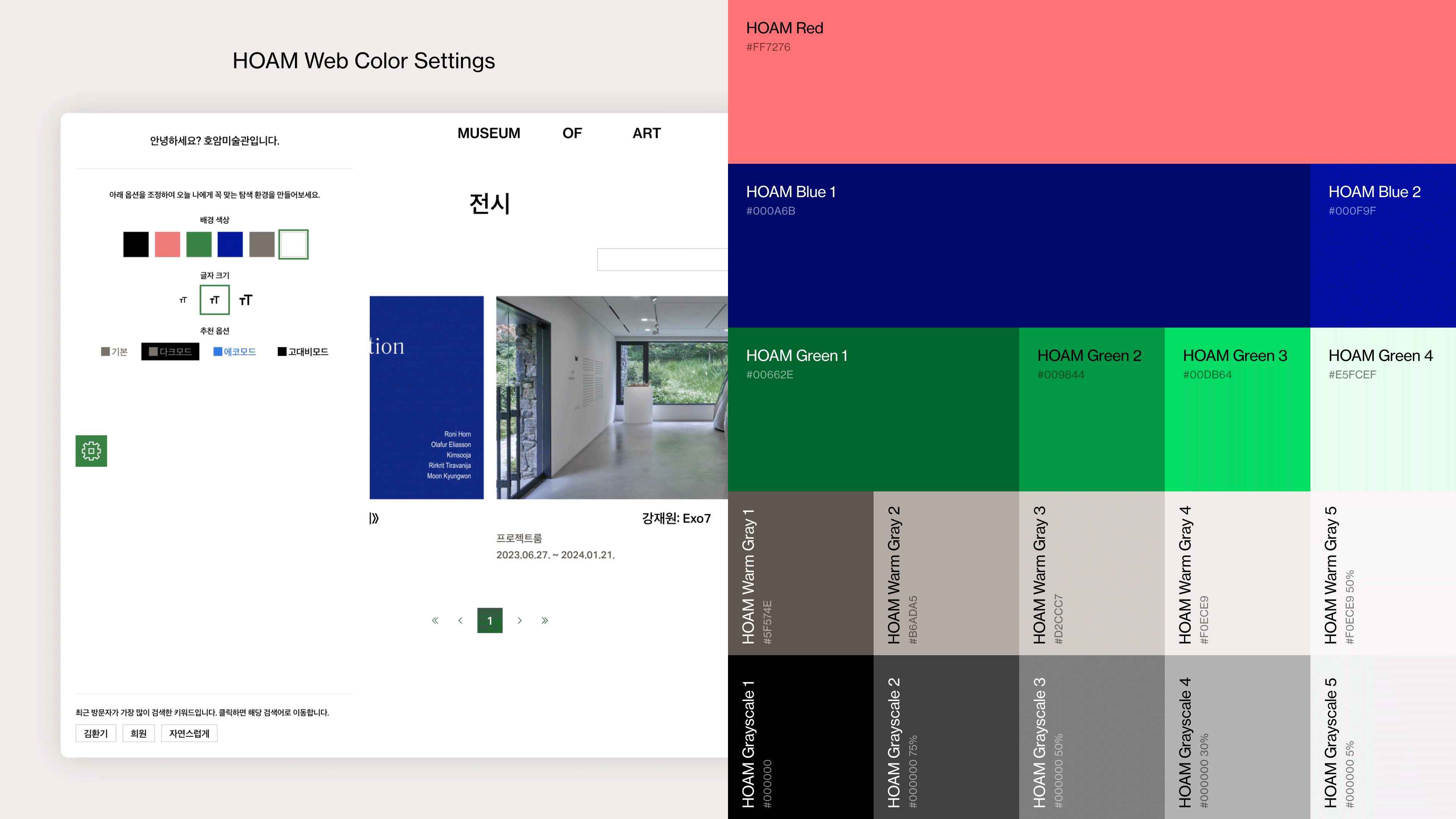
Task: Go to next page single-right arrow
Action: pyautogui.click(x=519, y=620)
